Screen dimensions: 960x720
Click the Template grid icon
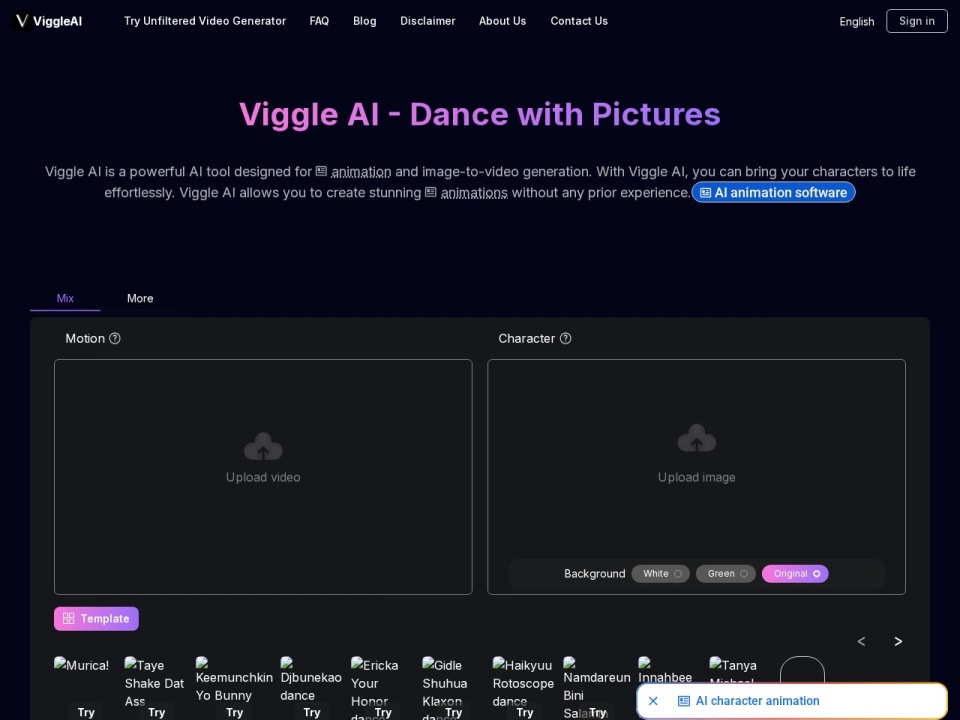coord(69,618)
